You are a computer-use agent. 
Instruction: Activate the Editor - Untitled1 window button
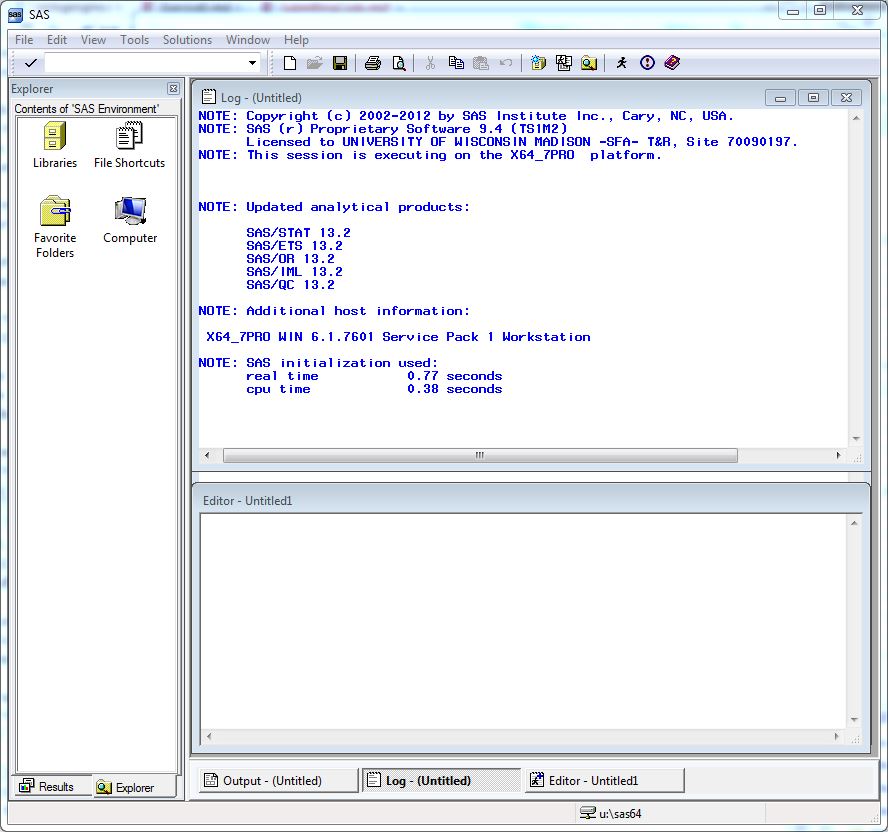click(x=604, y=781)
